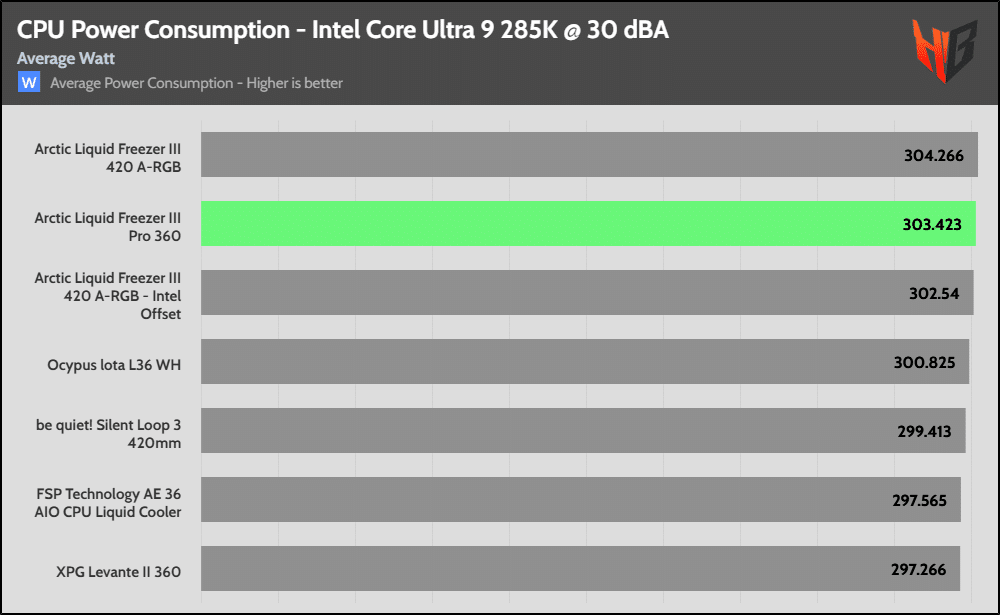Click the Average Power Consumption legend text
1000x615 pixels.
[x=196, y=83]
